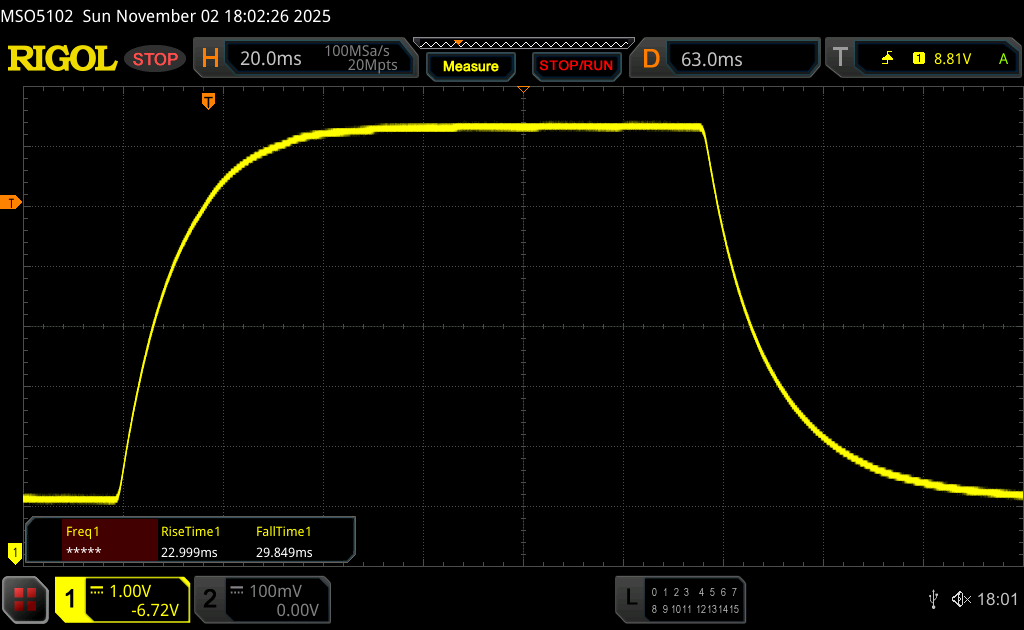Click the USB connection status icon
The image size is (1024, 630).
click(933, 599)
